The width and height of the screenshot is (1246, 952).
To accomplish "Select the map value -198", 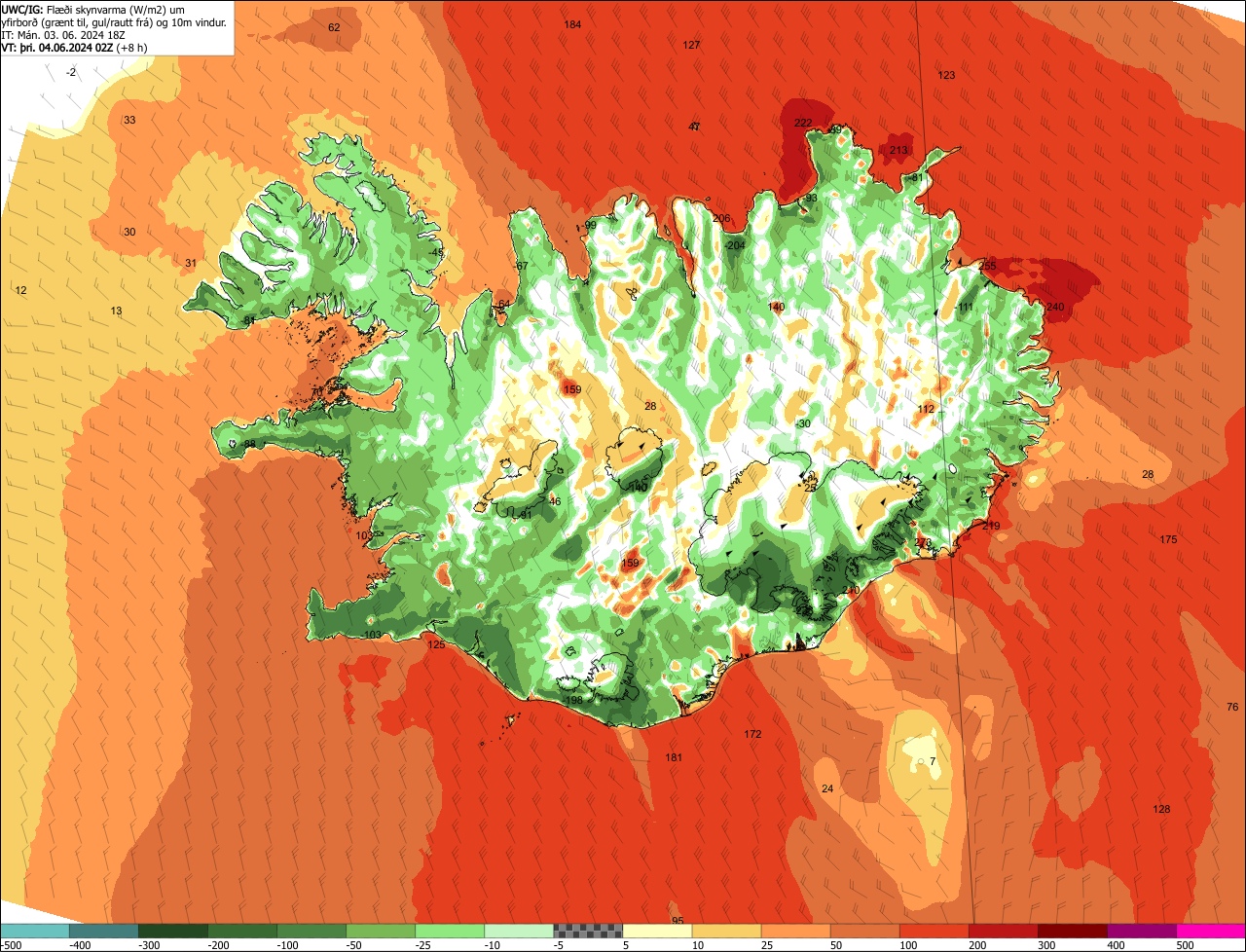I will pyautogui.click(x=572, y=701).
